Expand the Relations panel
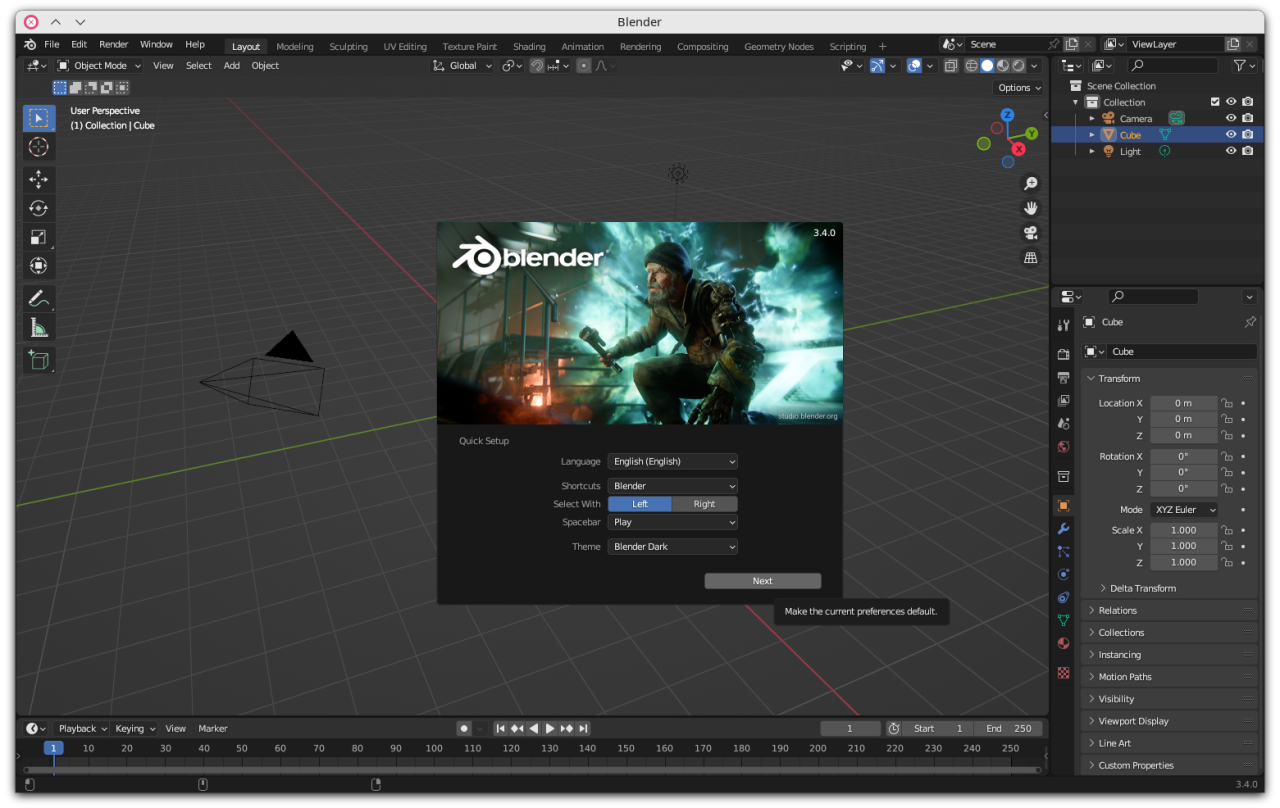Image resolution: width=1280 pixels, height=808 pixels. [x=1118, y=610]
